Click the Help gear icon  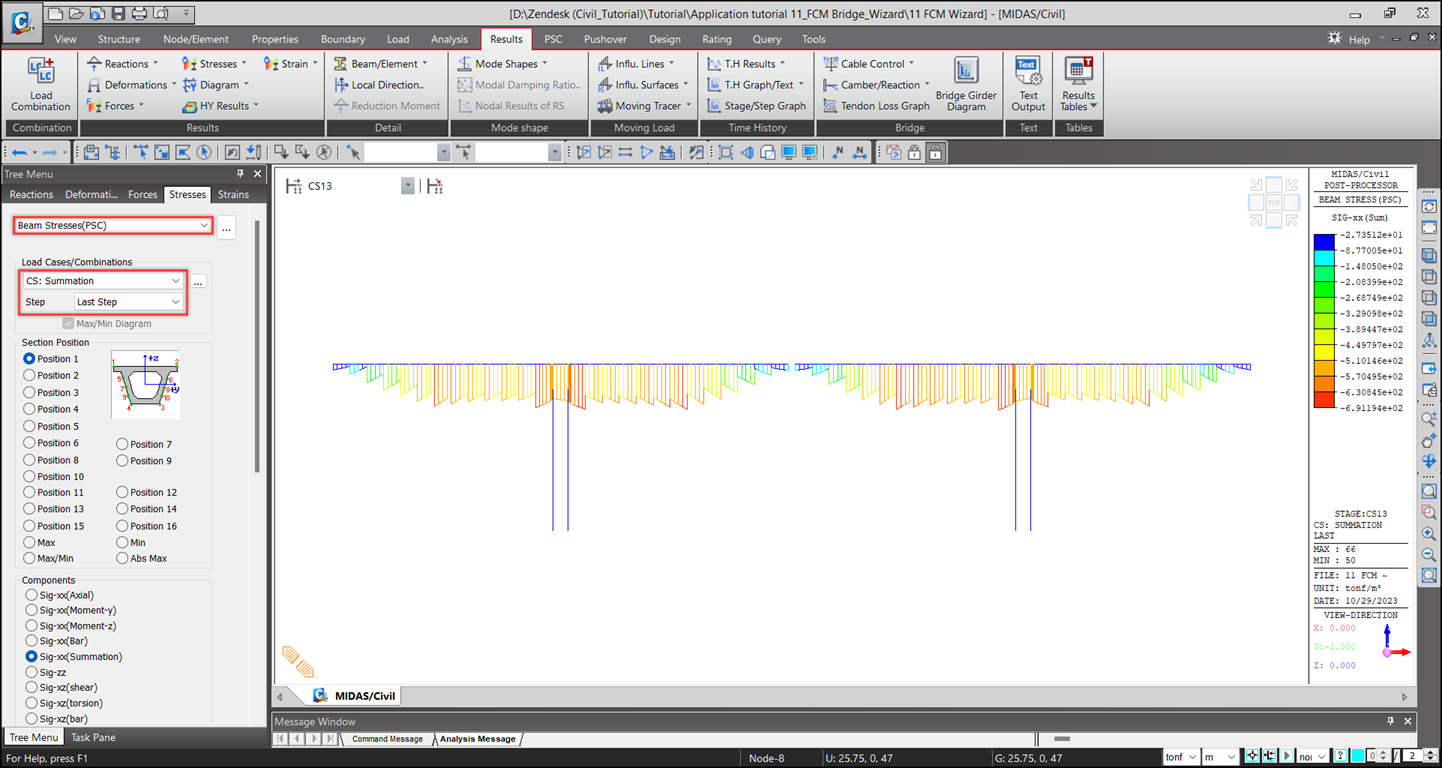coord(1335,38)
